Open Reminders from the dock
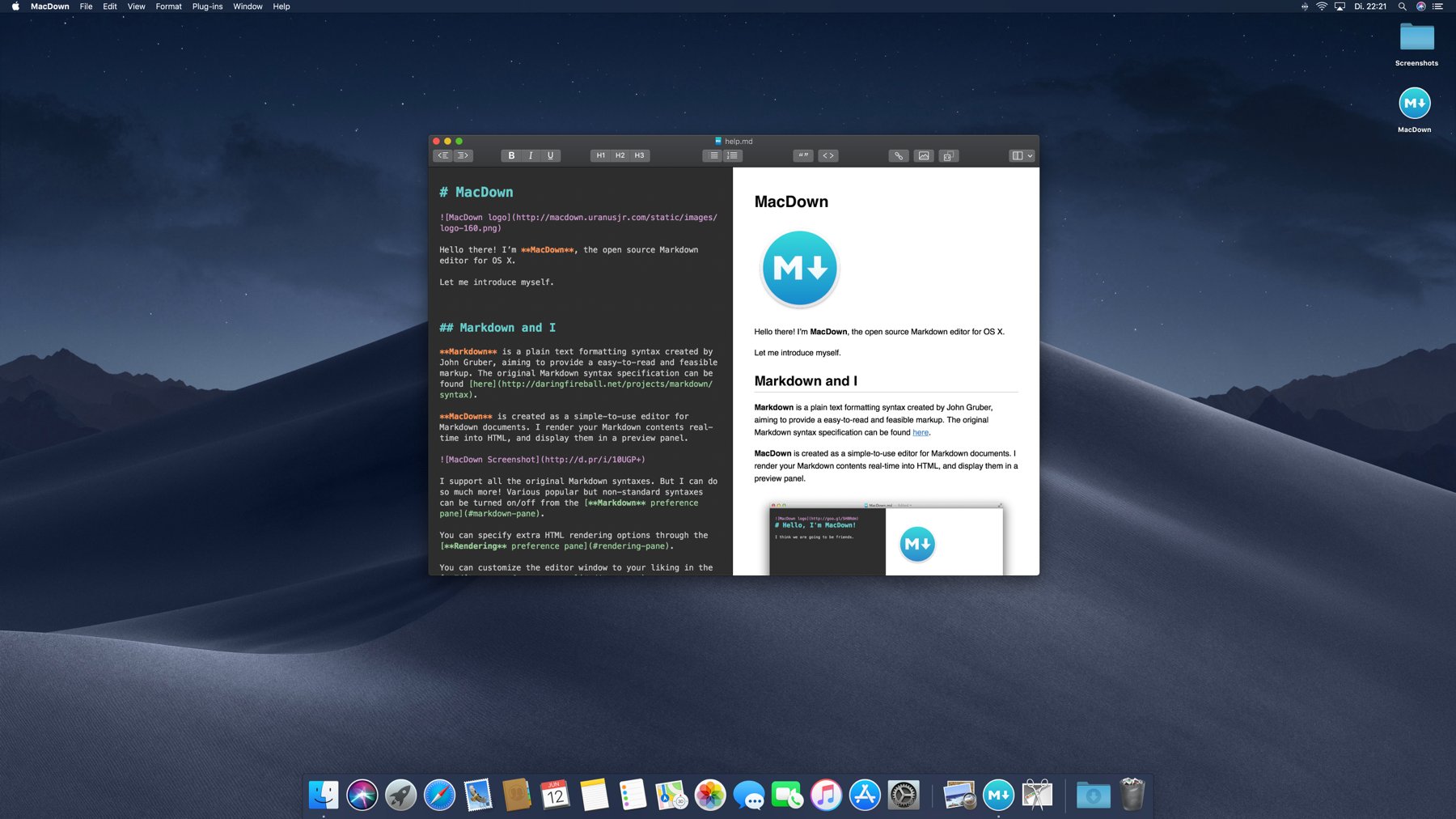The width and height of the screenshot is (1456, 819). point(633,795)
